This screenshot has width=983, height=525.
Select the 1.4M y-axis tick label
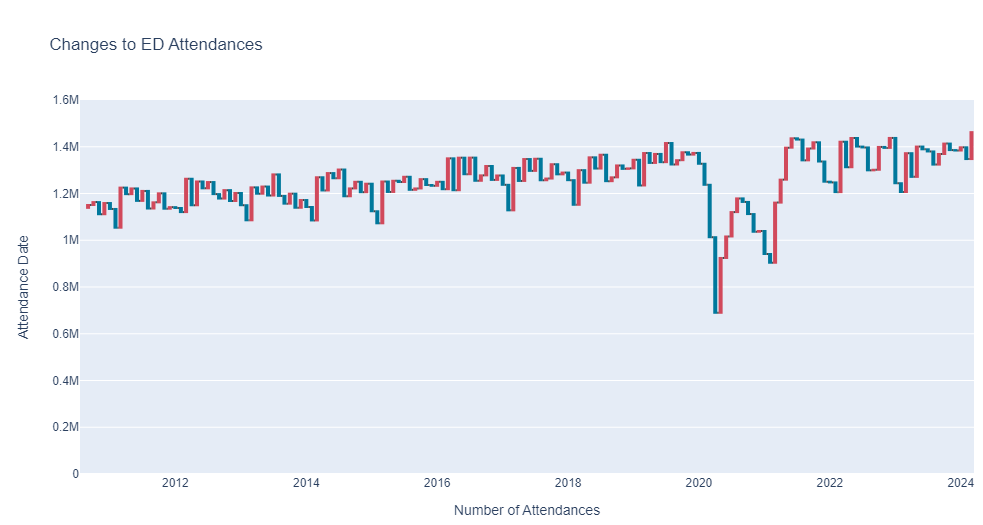pos(66,147)
